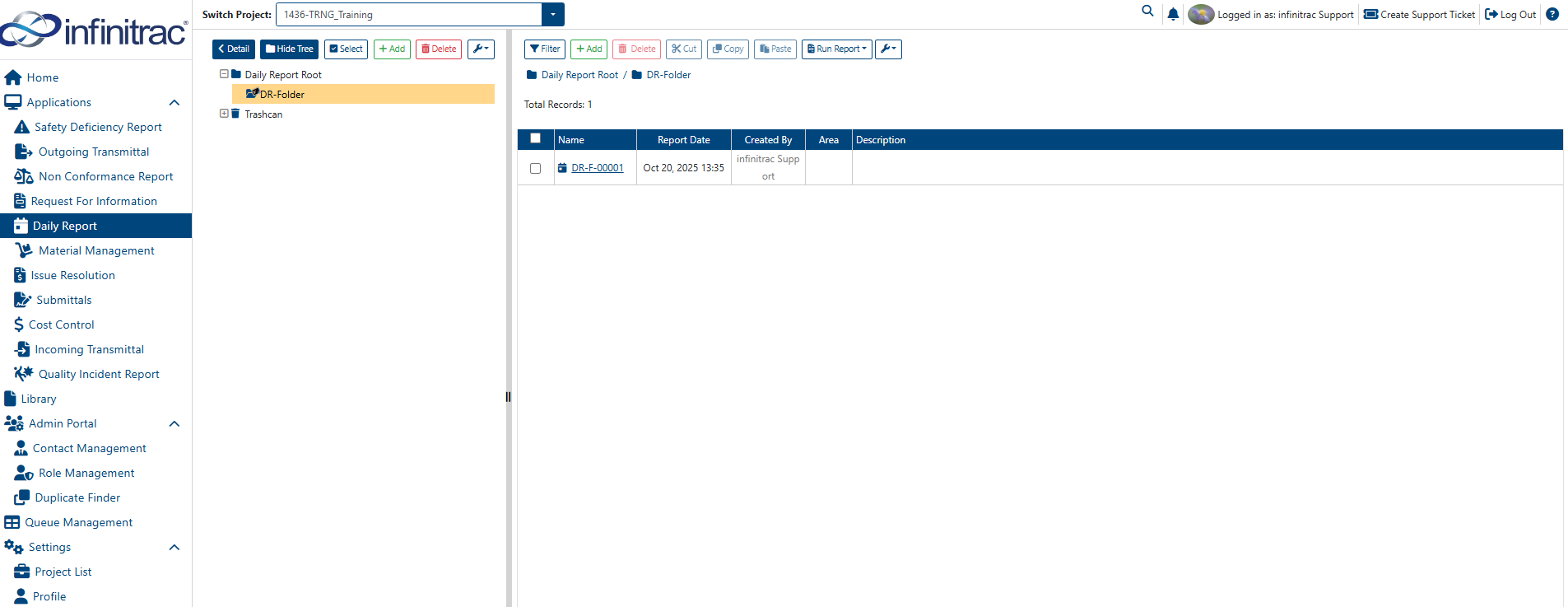Expand the Trashcan tree node
Image resolution: width=1568 pixels, height=607 pixels.
(224, 114)
